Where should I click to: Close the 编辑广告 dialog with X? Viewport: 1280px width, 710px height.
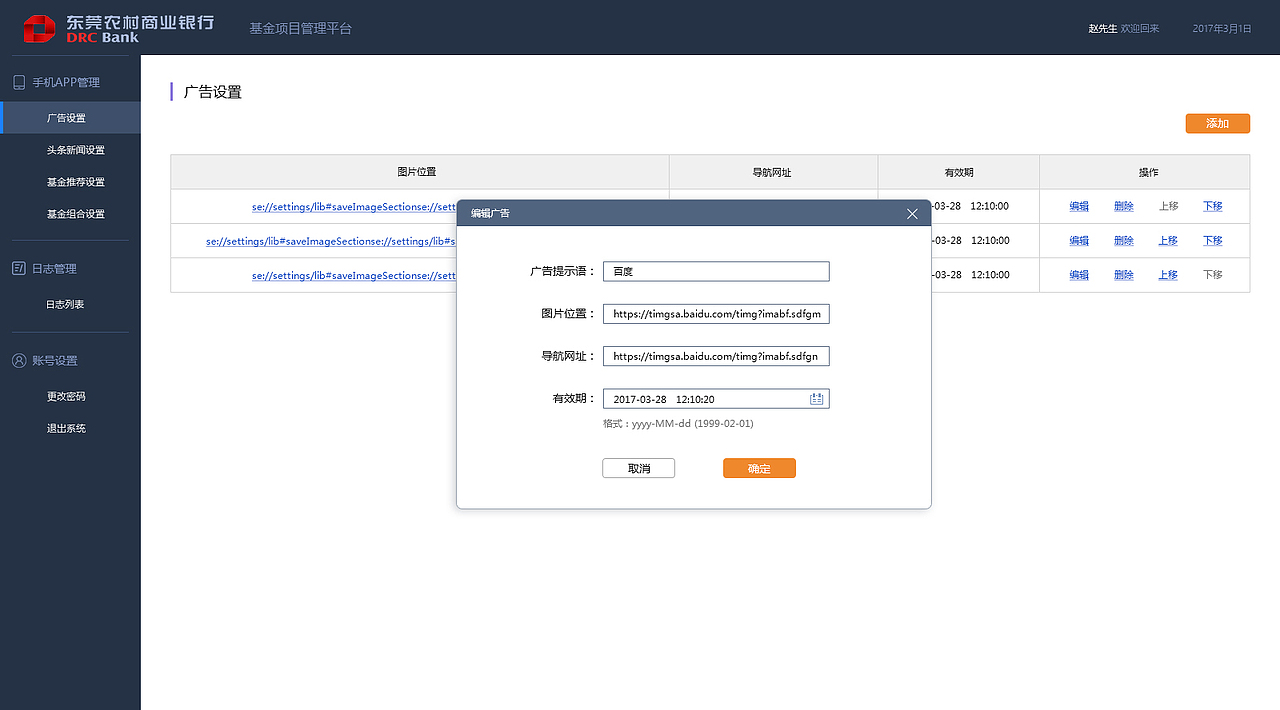(x=912, y=214)
